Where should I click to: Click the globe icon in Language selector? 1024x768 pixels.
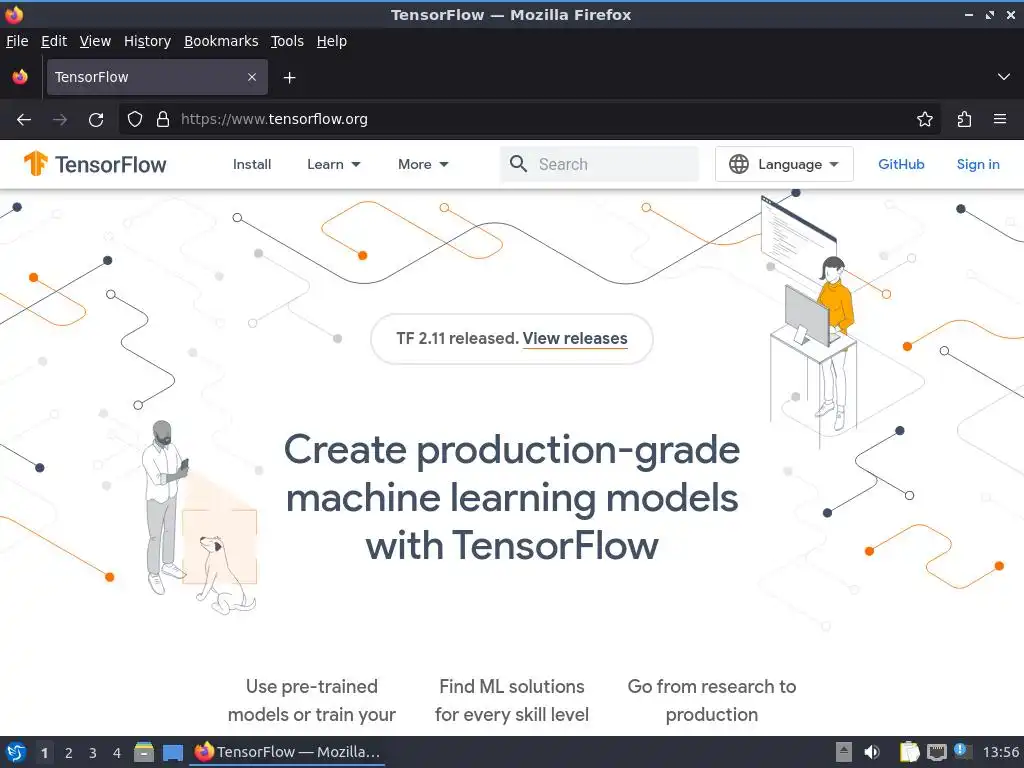(x=739, y=164)
